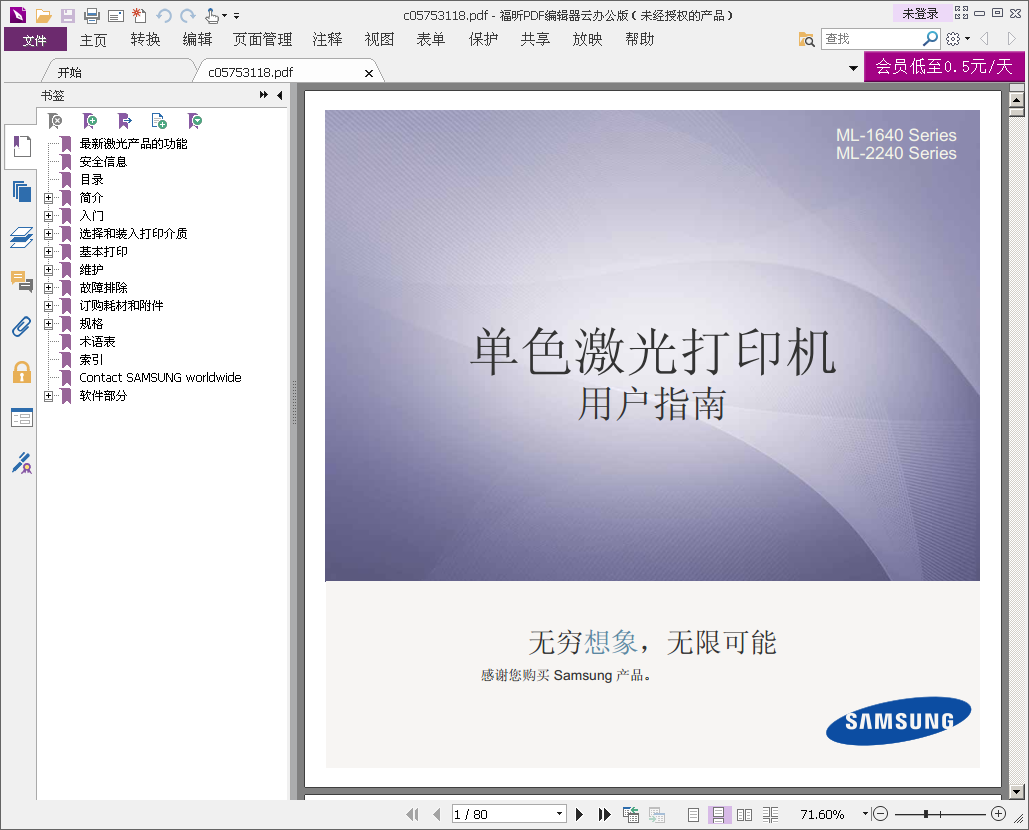
Task: Close the c05753118.pdf tab
Action: pos(369,73)
